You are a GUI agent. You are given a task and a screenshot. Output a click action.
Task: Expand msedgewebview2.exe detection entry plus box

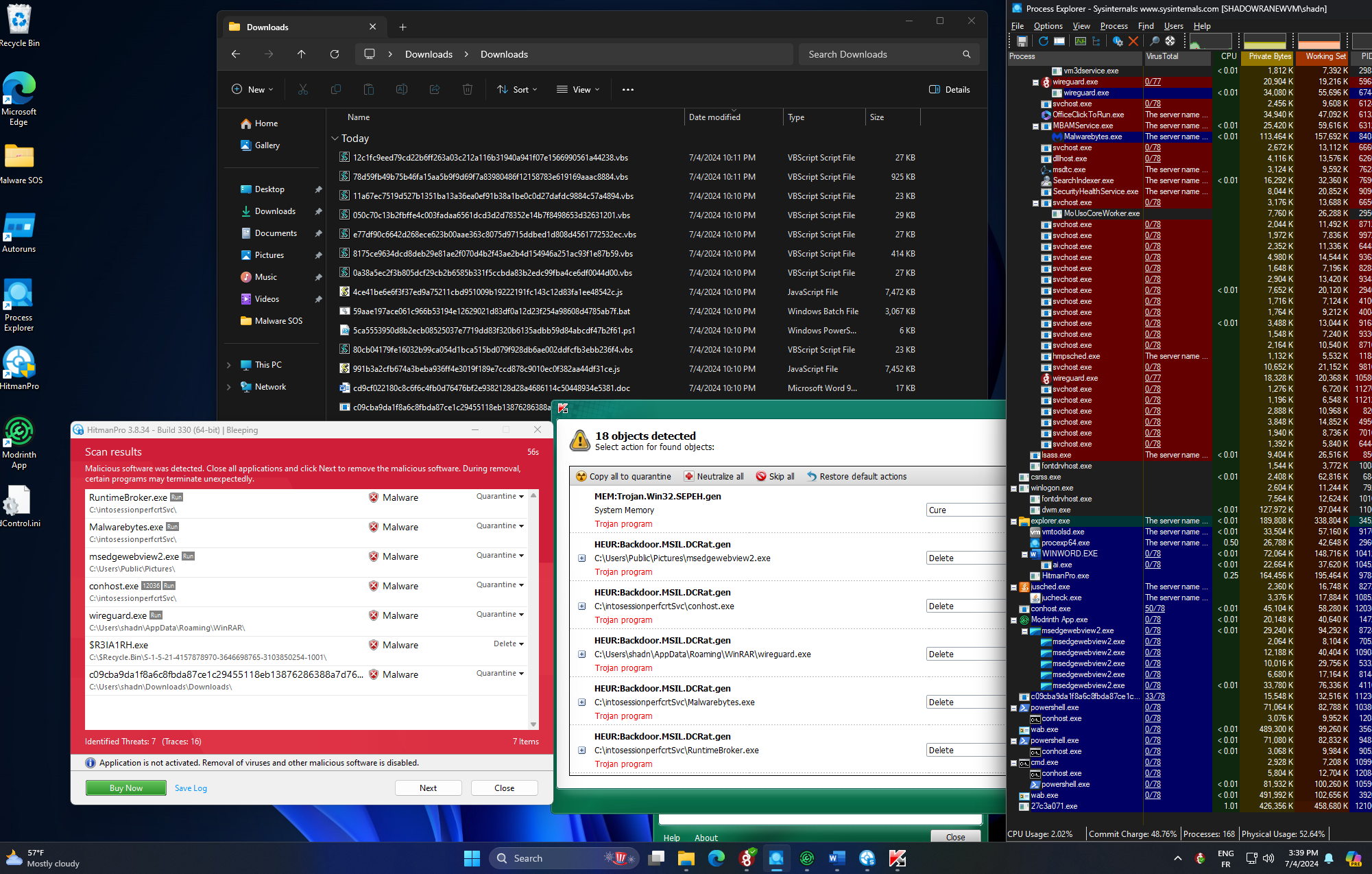coord(581,558)
